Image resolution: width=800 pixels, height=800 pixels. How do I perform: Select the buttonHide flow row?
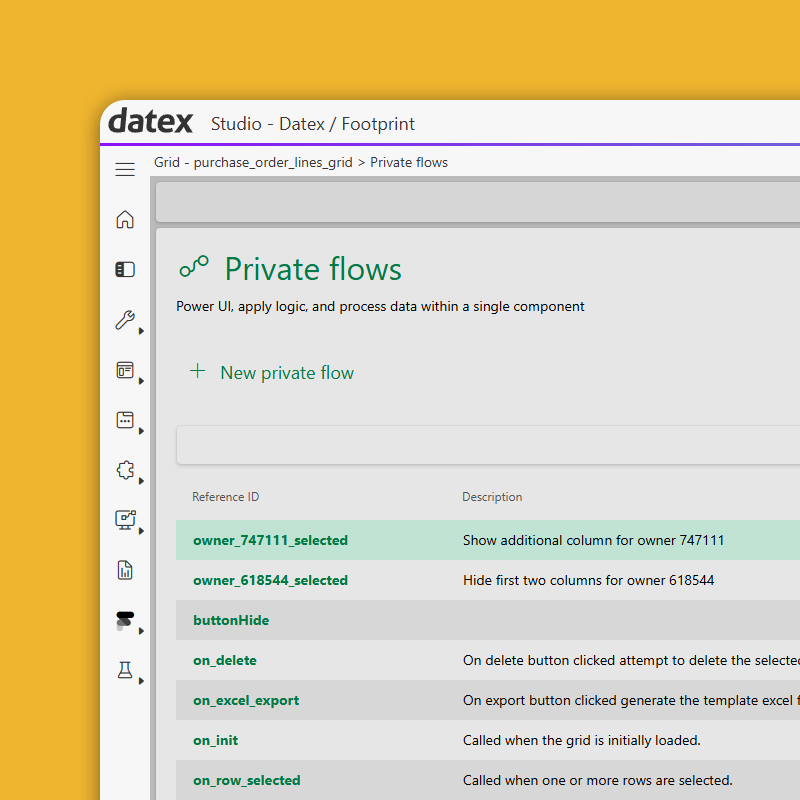coord(231,620)
